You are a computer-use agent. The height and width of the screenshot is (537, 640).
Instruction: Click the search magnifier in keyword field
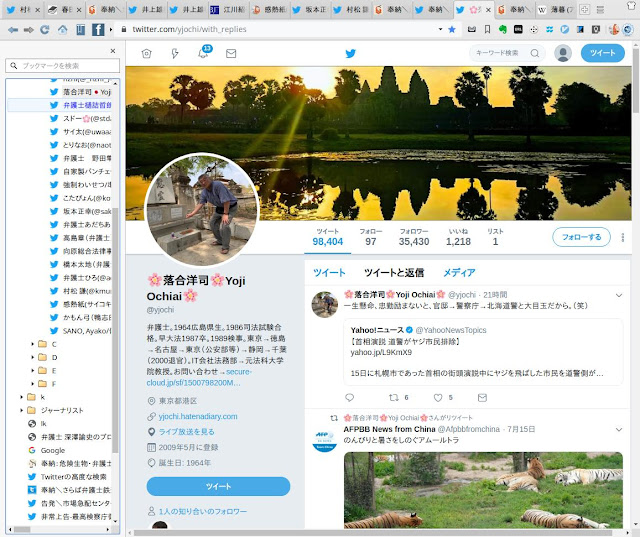tap(535, 53)
